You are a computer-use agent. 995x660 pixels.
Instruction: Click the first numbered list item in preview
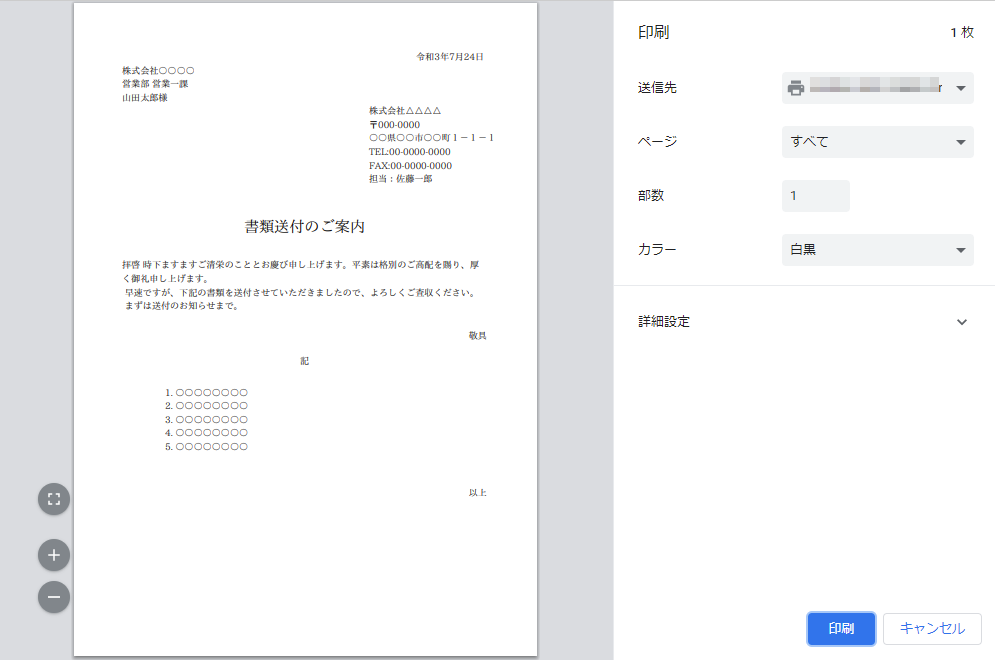pos(206,393)
